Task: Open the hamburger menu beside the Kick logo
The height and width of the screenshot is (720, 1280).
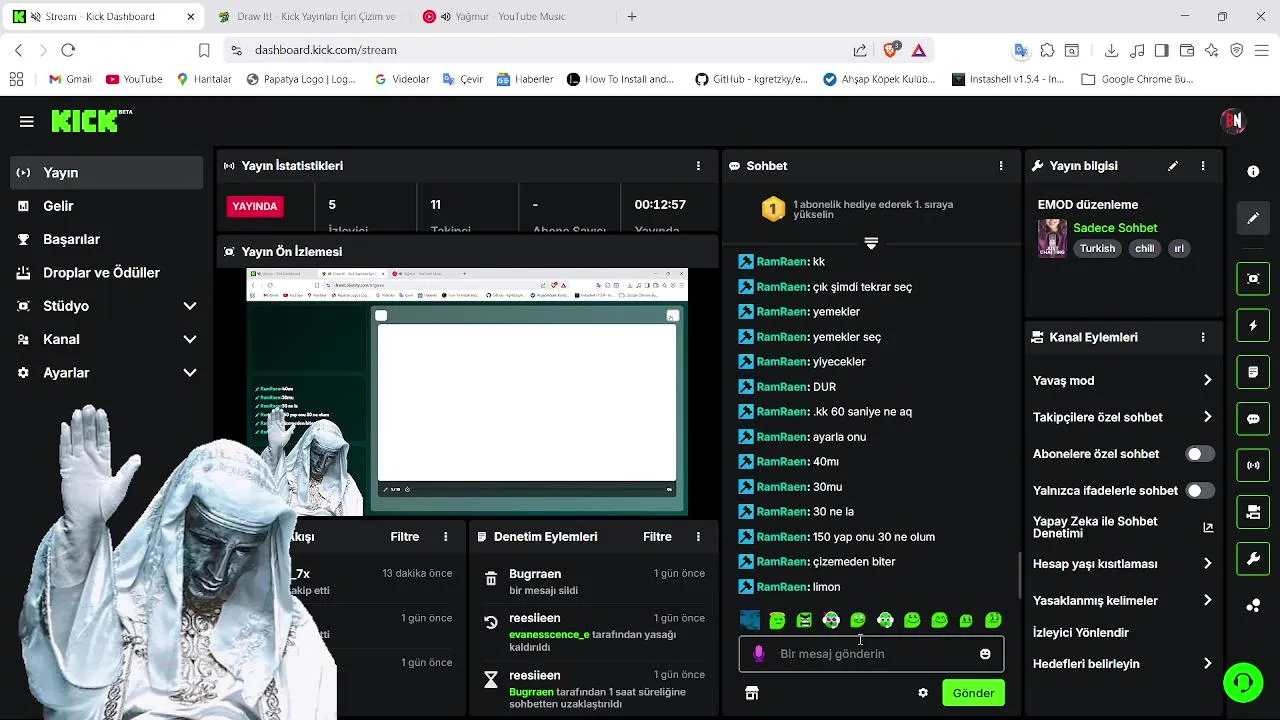Action: pyautogui.click(x=27, y=122)
